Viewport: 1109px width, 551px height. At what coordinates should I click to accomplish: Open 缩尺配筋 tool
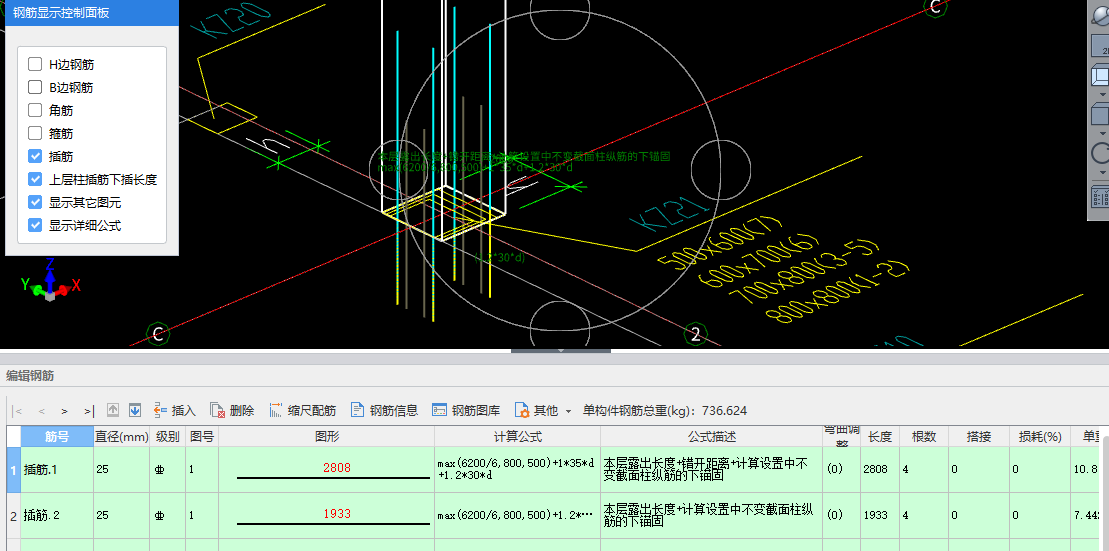click(x=302, y=410)
